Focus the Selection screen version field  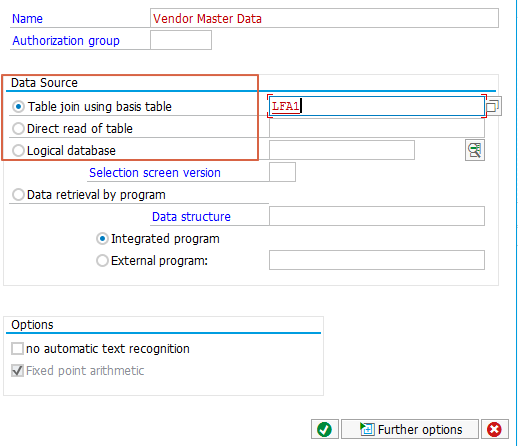pyautogui.click(x=282, y=172)
